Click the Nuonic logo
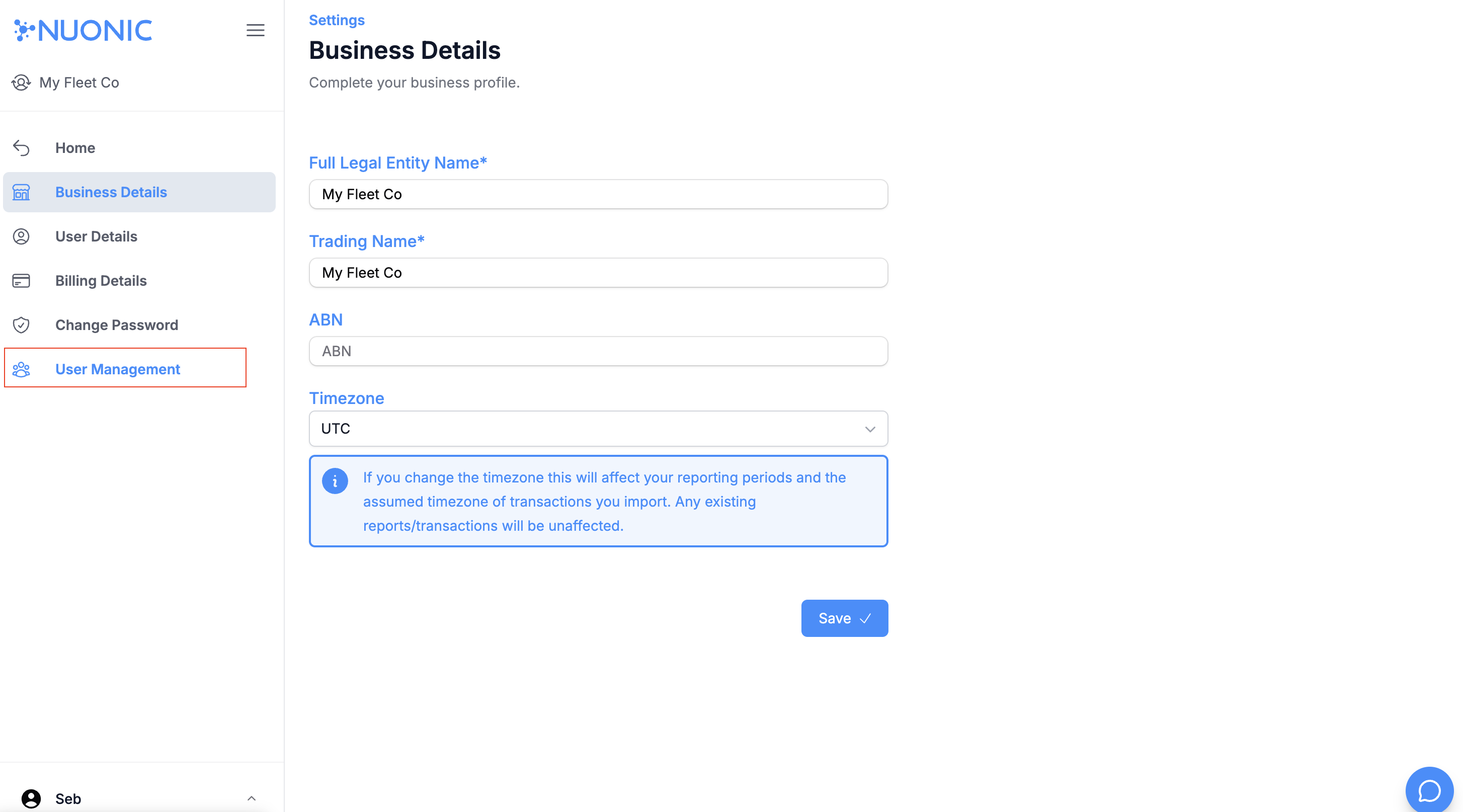The height and width of the screenshot is (812, 1463). pyautogui.click(x=83, y=30)
